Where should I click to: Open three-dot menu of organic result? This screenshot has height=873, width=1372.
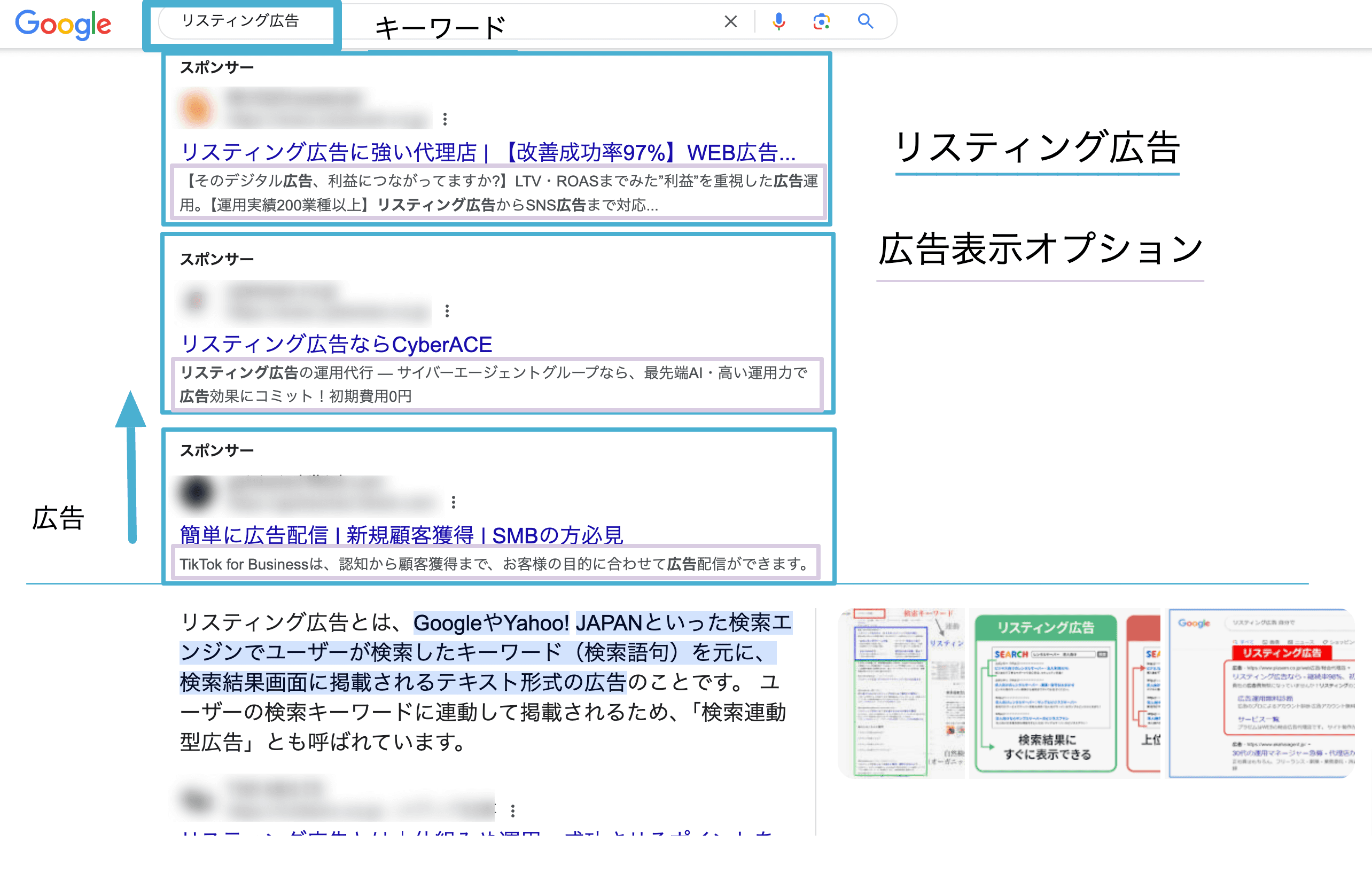click(x=513, y=810)
